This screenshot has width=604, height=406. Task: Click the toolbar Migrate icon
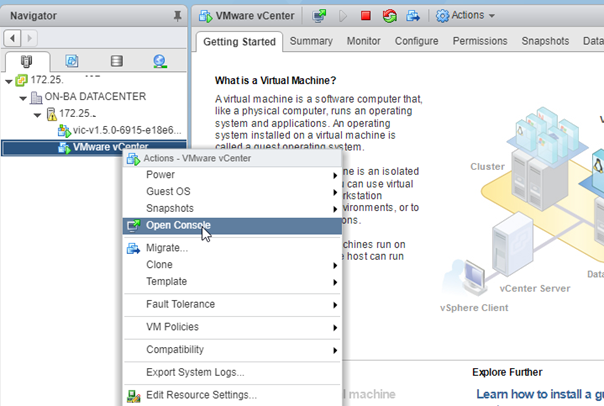pyautogui.click(x=413, y=16)
